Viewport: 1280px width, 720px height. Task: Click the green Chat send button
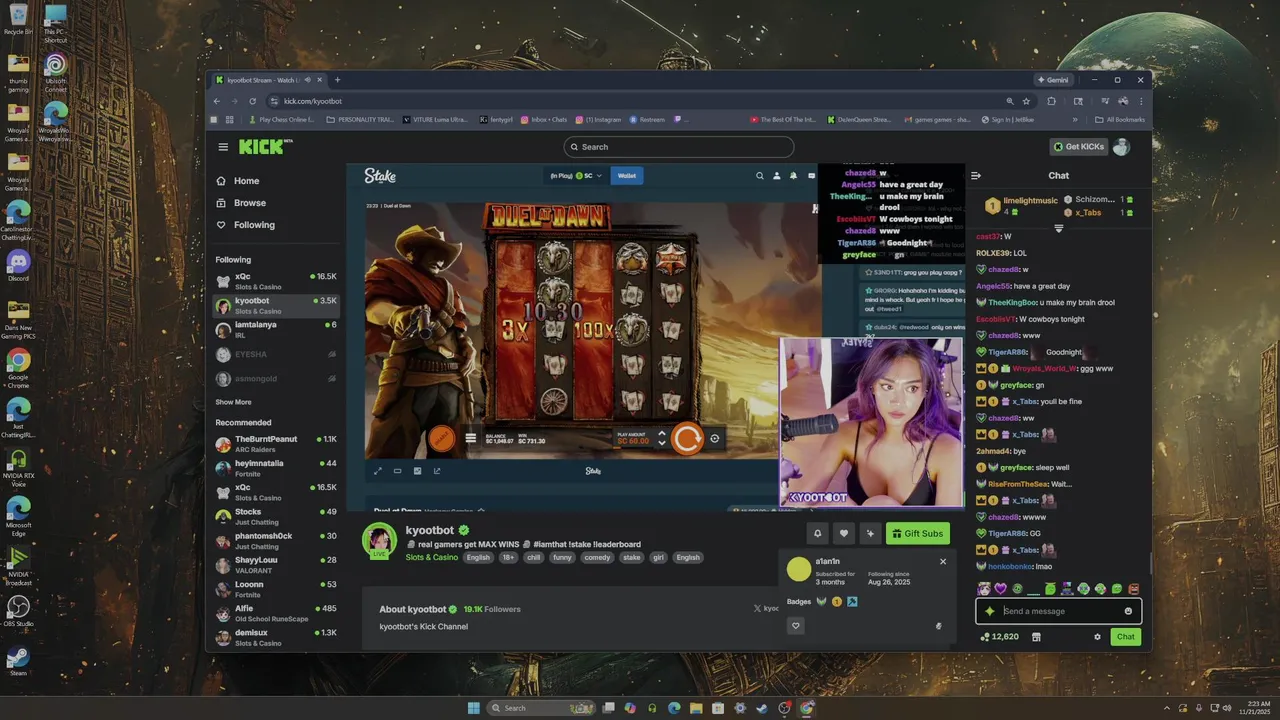point(1126,637)
